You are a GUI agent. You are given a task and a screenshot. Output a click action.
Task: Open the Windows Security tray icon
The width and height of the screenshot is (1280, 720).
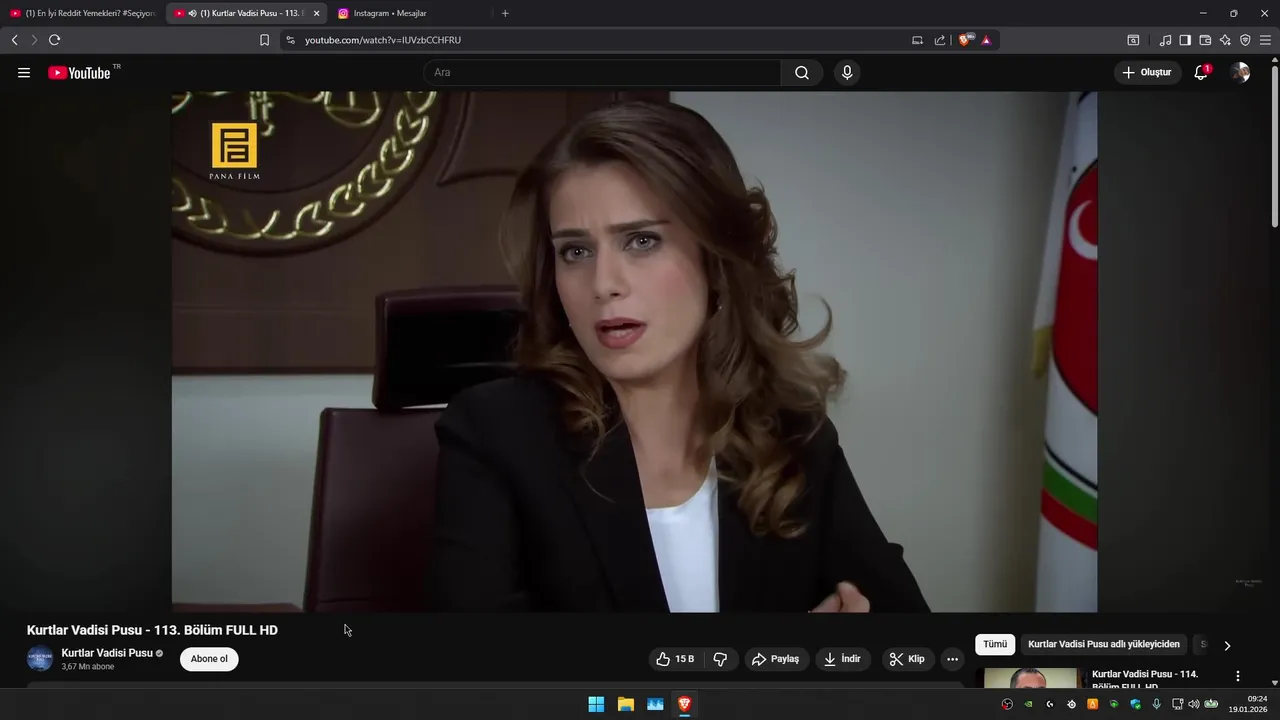tap(1135, 704)
